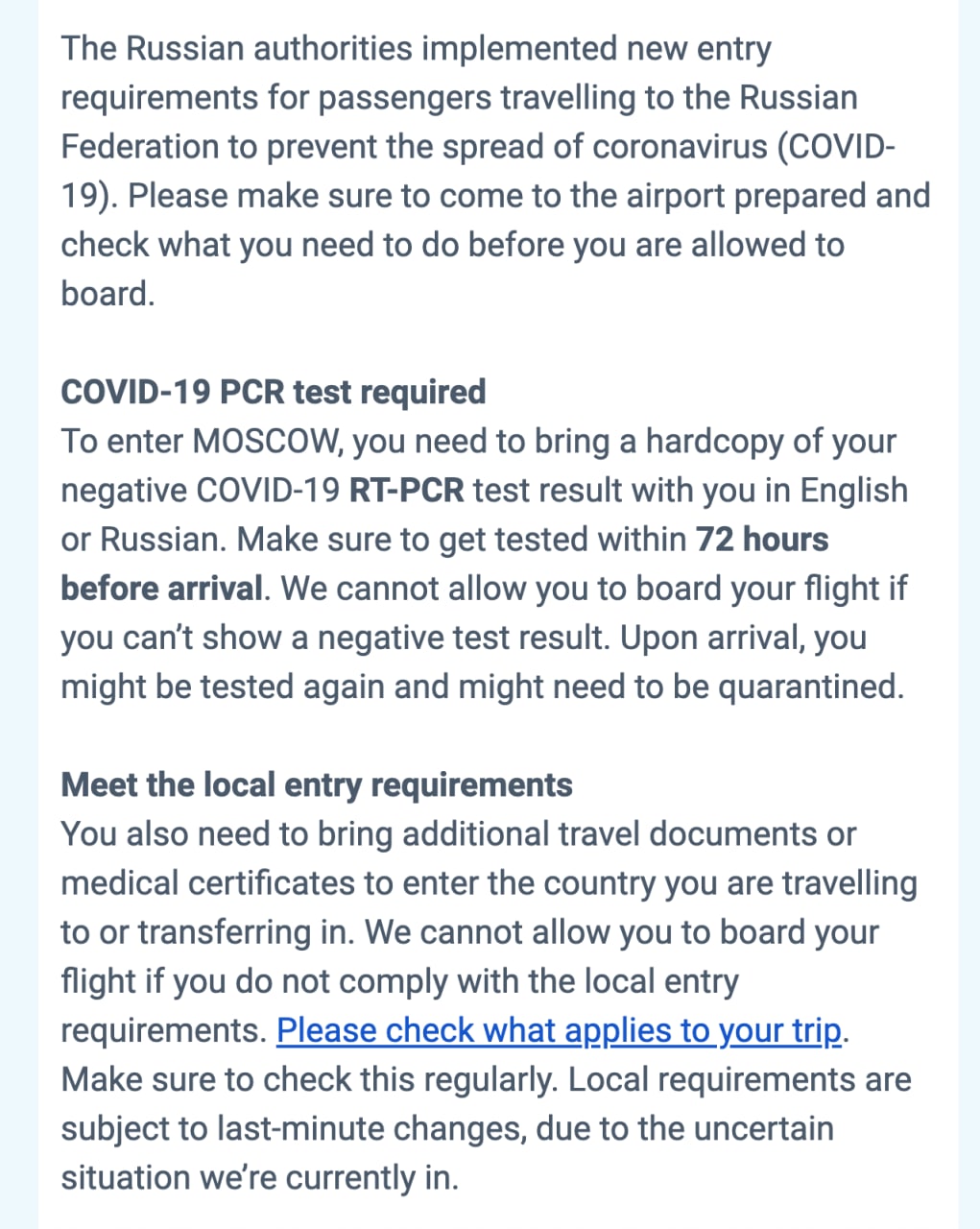Click 'Make sure to check this regularly' sentence
This screenshot has width=980, height=1229.
[x=309, y=1079]
